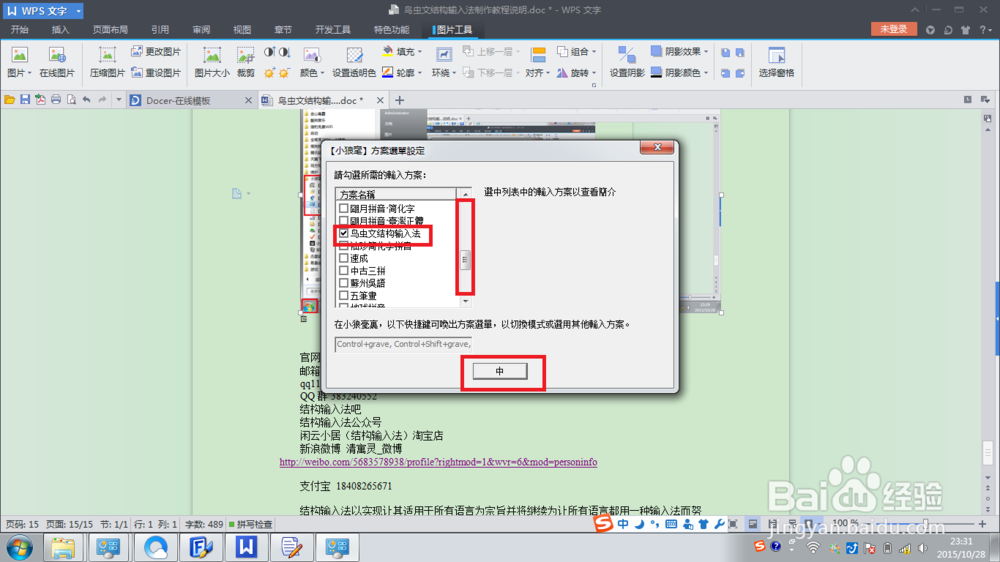Increase picture brightness sun icon
The width and height of the screenshot is (1000, 562).
(x=269, y=73)
